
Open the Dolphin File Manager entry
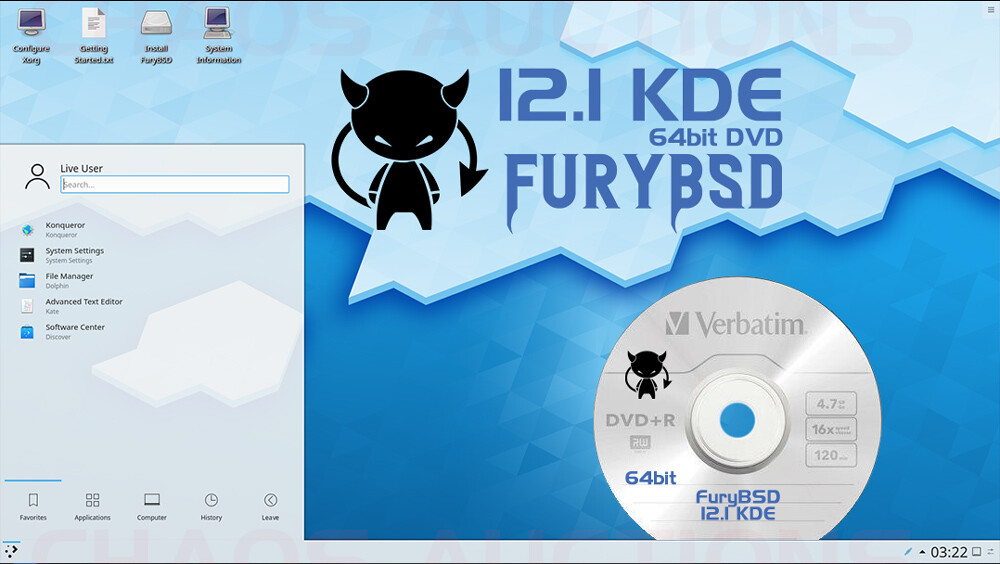[x=153, y=281]
